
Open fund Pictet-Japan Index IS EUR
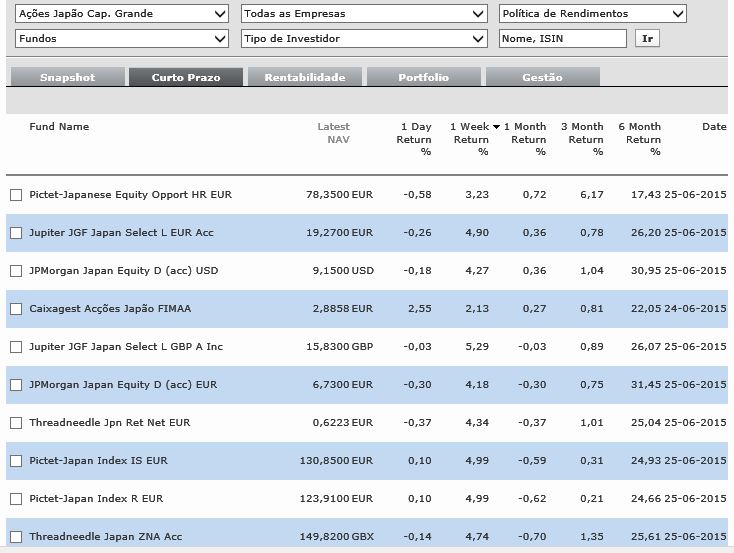98,461
